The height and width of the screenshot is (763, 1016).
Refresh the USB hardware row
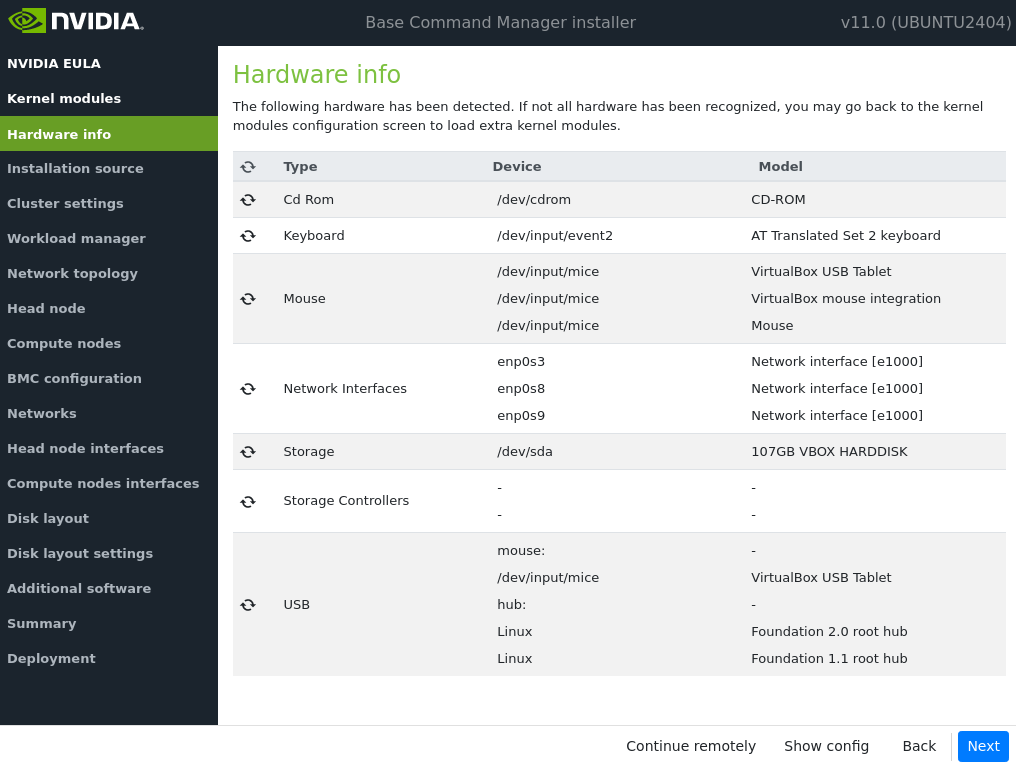(x=248, y=605)
